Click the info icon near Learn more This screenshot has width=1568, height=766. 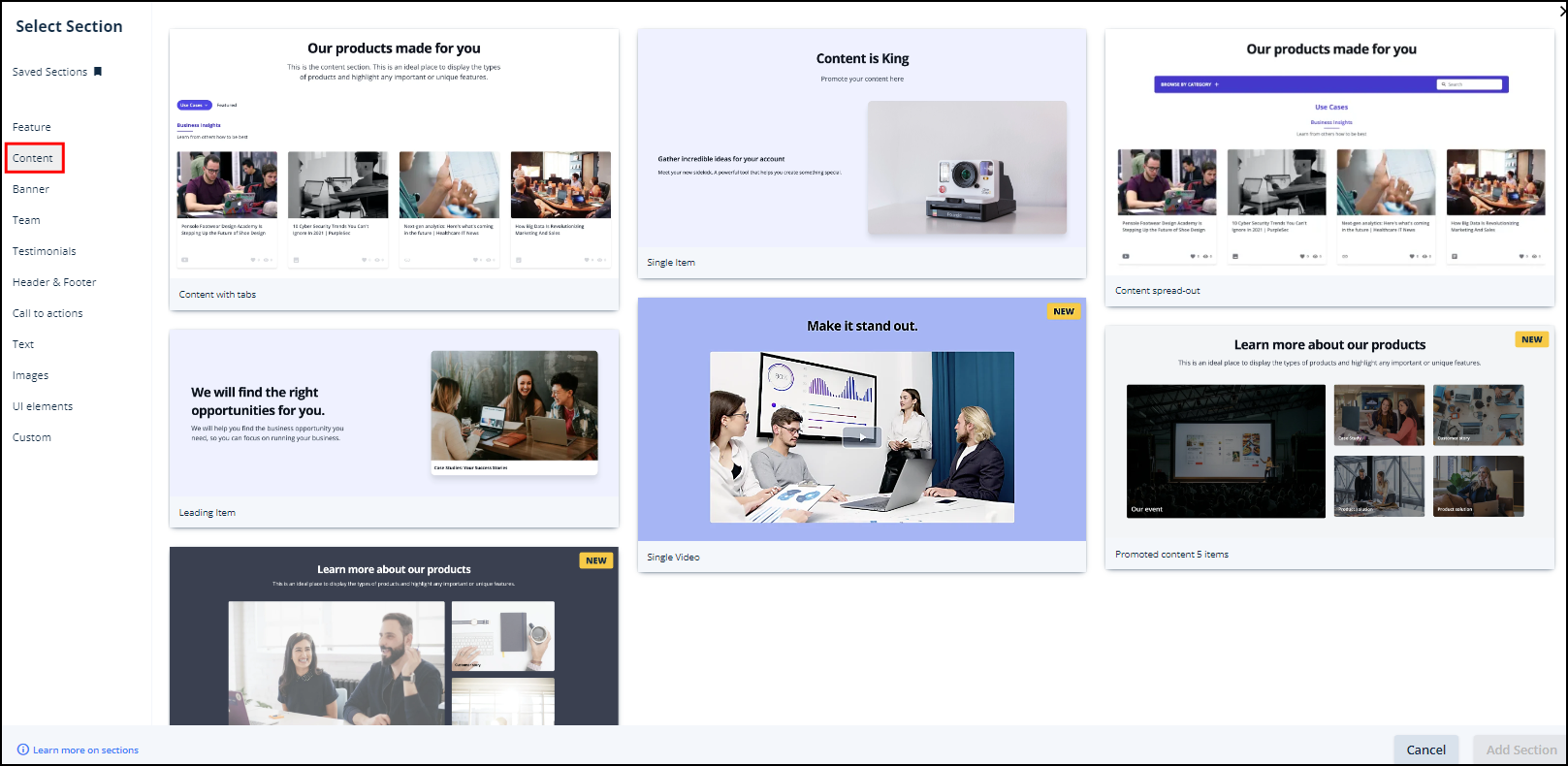(23, 750)
